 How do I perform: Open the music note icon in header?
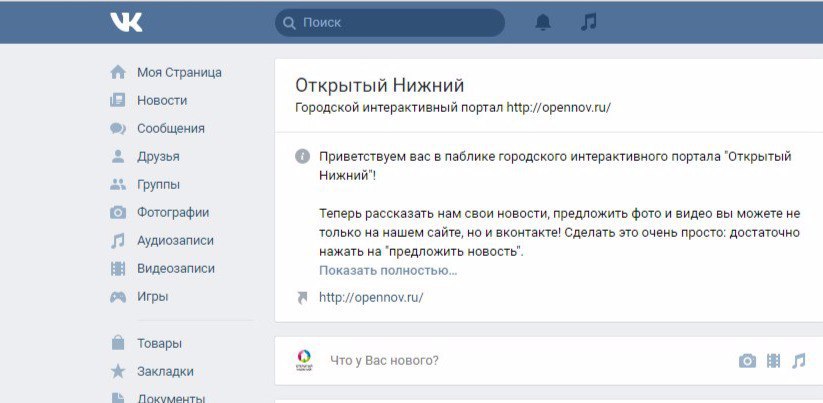click(x=588, y=22)
